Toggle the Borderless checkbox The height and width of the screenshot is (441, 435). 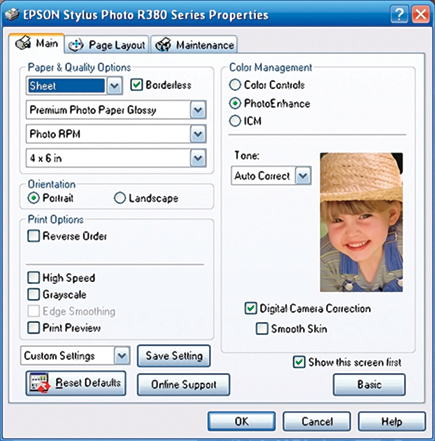(136, 85)
